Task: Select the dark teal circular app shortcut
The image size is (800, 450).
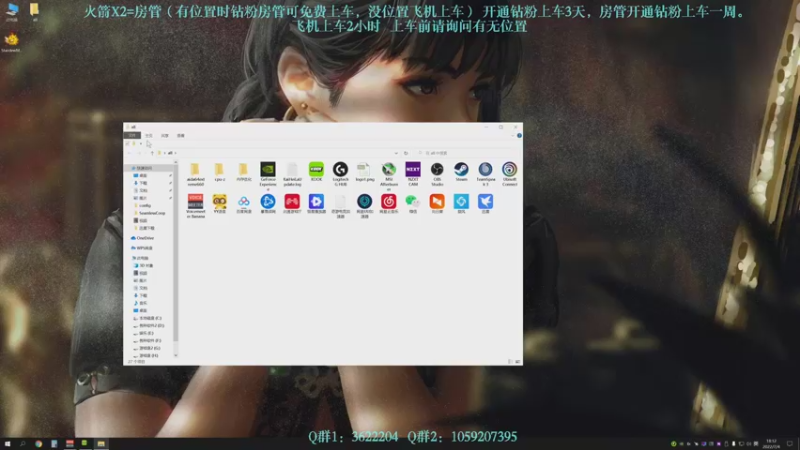Action: [x=364, y=206]
